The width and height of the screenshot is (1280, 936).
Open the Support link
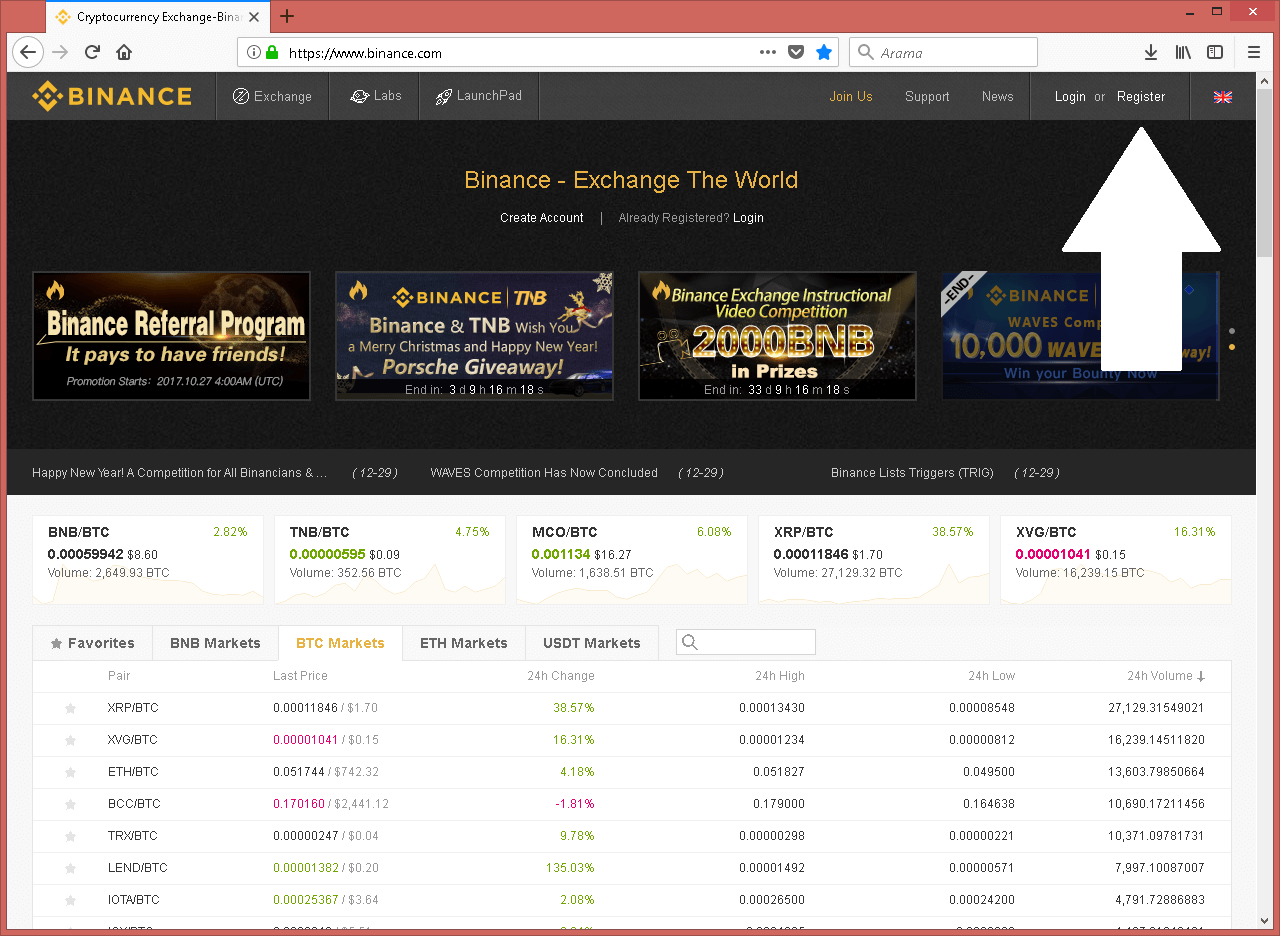click(x=927, y=97)
